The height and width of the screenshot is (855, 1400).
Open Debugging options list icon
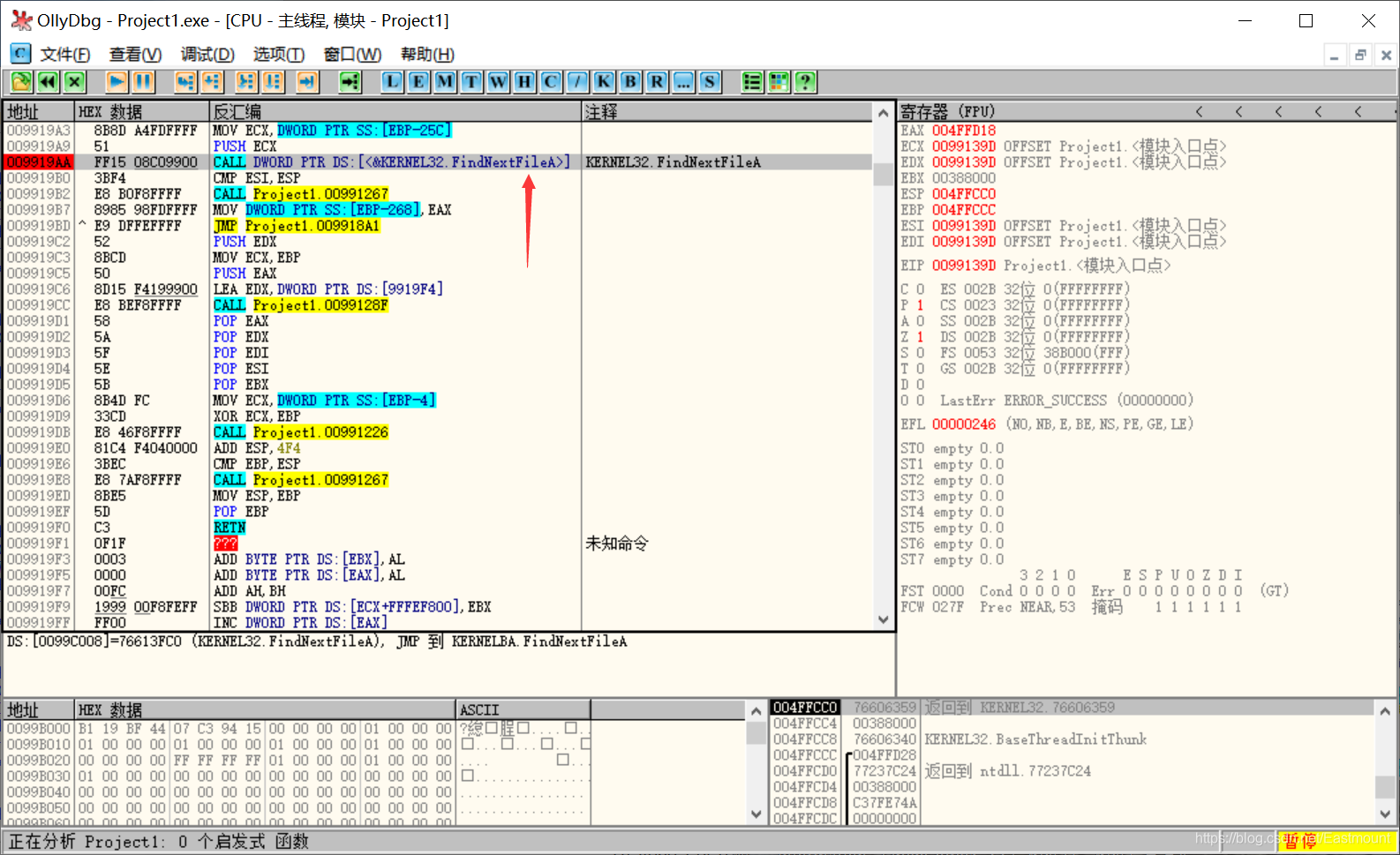[752, 82]
